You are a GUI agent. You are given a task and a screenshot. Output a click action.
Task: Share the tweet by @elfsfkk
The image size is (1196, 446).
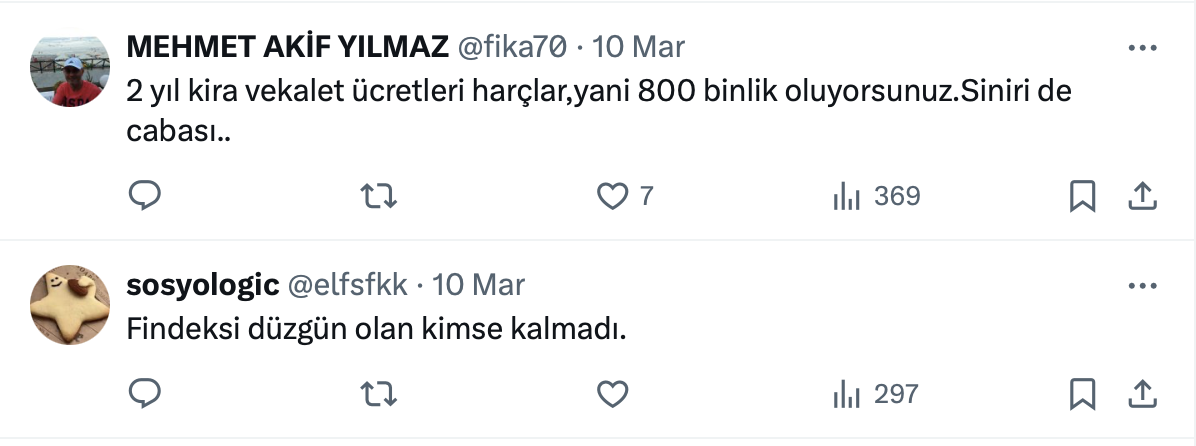(x=1142, y=394)
